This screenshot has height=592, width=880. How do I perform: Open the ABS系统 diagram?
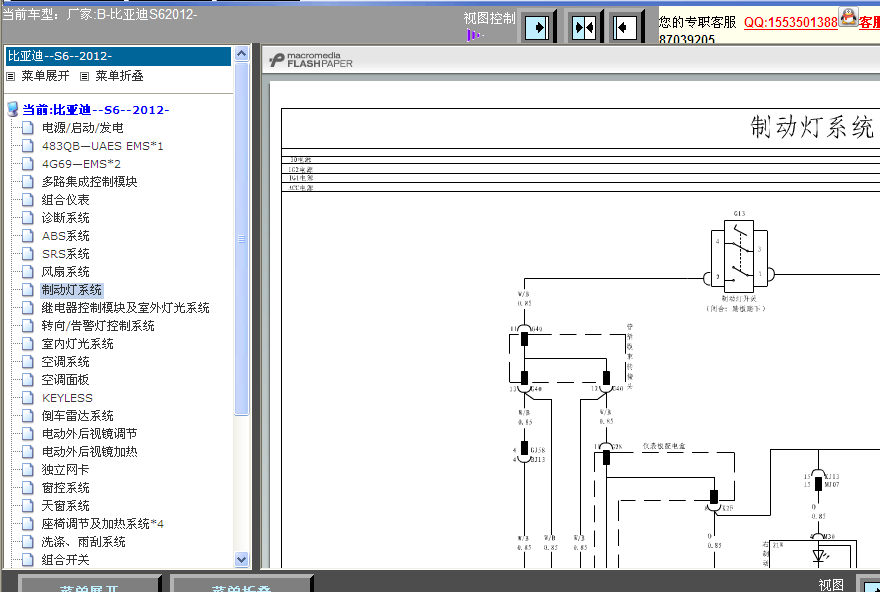tap(65, 236)
